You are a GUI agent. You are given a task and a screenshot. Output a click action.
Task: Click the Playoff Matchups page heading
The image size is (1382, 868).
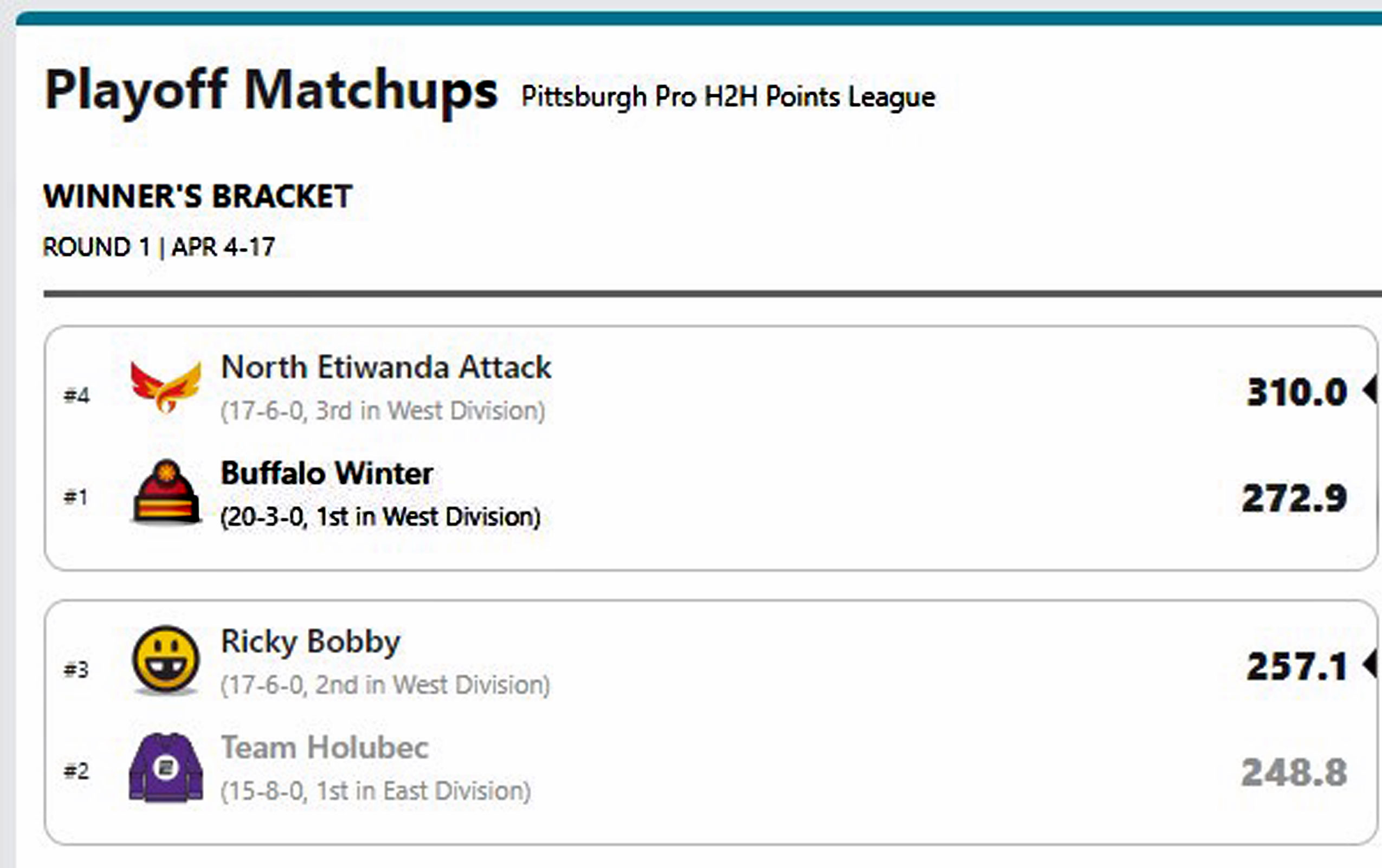(271, 90)
